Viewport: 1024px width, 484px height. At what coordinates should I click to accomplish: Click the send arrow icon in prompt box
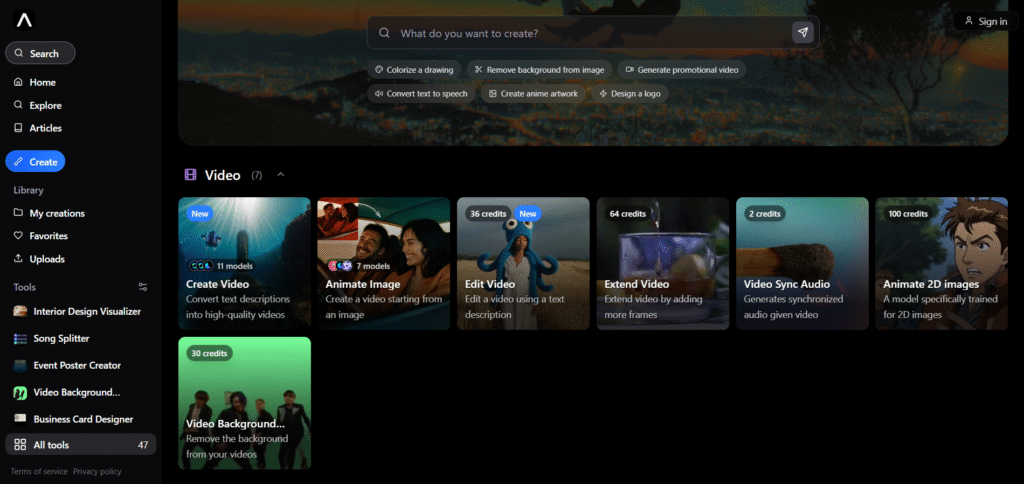coord(802,33)
